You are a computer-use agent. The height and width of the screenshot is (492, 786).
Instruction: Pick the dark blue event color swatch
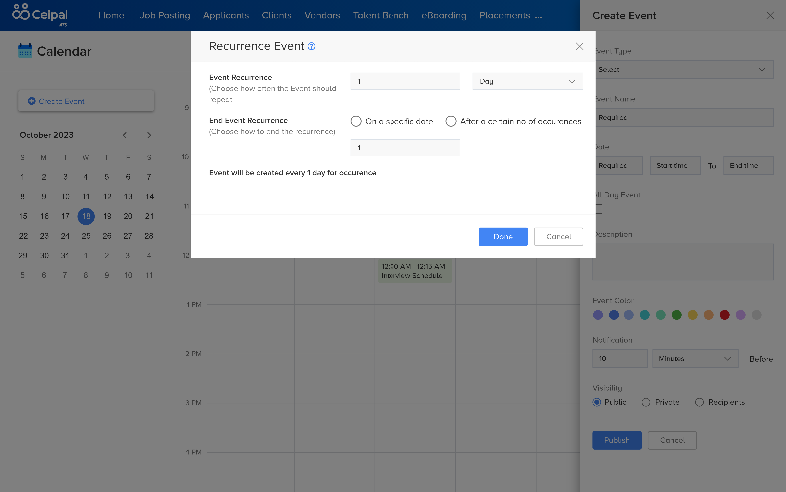[614, 315]
